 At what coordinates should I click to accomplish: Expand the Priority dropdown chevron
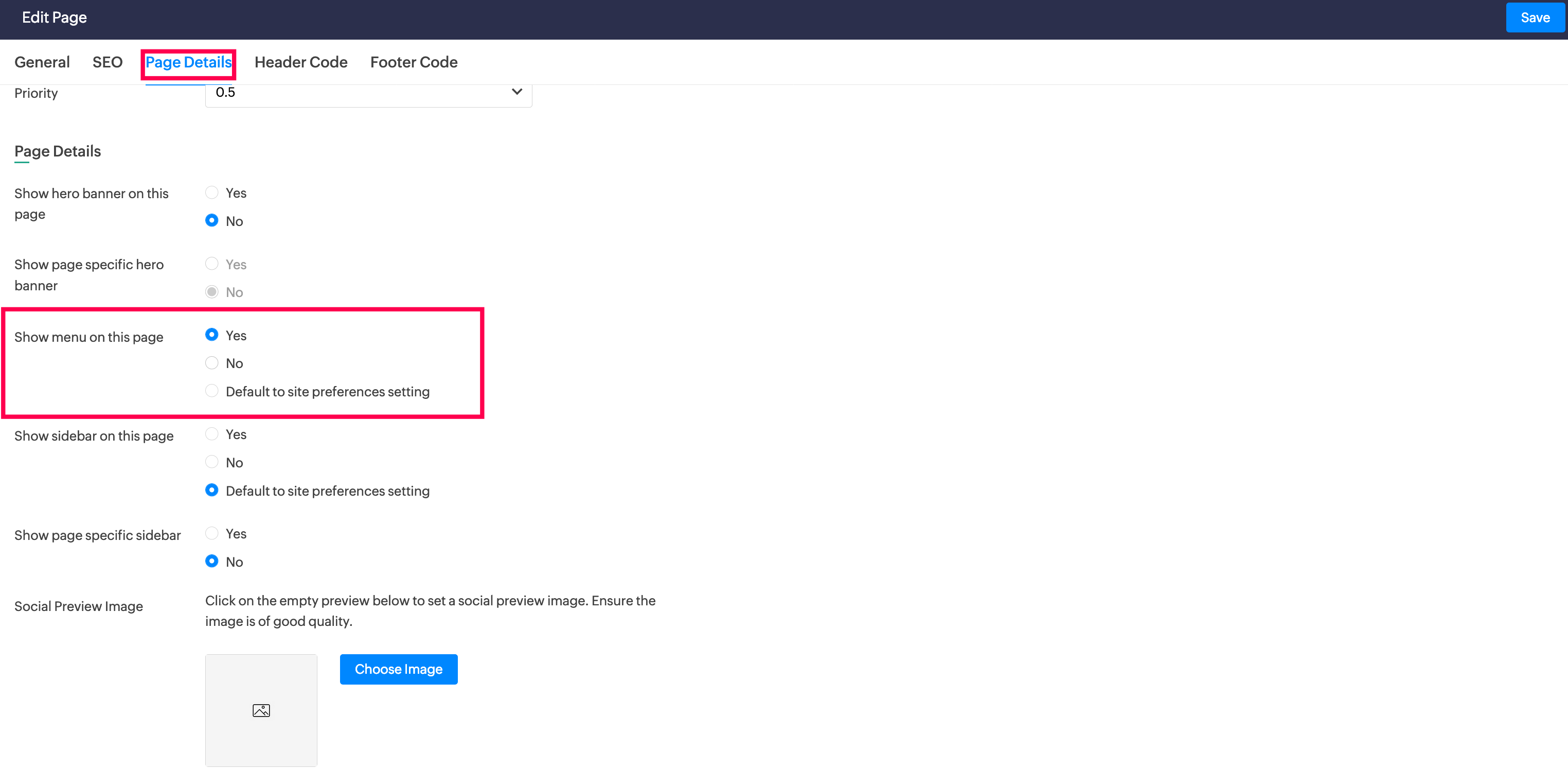click(517, 92)
